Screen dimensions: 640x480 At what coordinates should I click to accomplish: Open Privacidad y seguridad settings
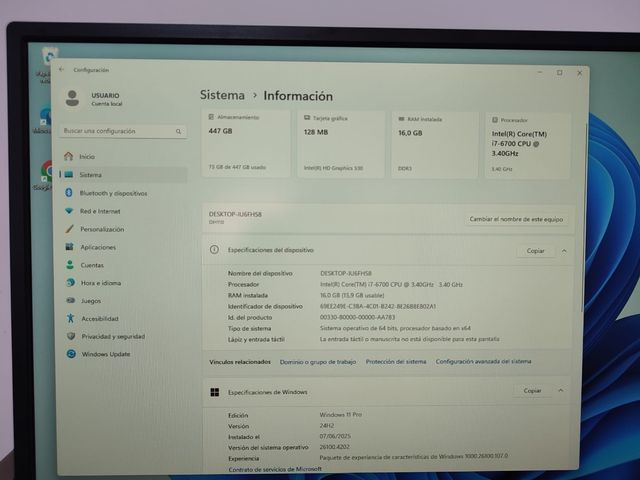[x=113, y=336]
